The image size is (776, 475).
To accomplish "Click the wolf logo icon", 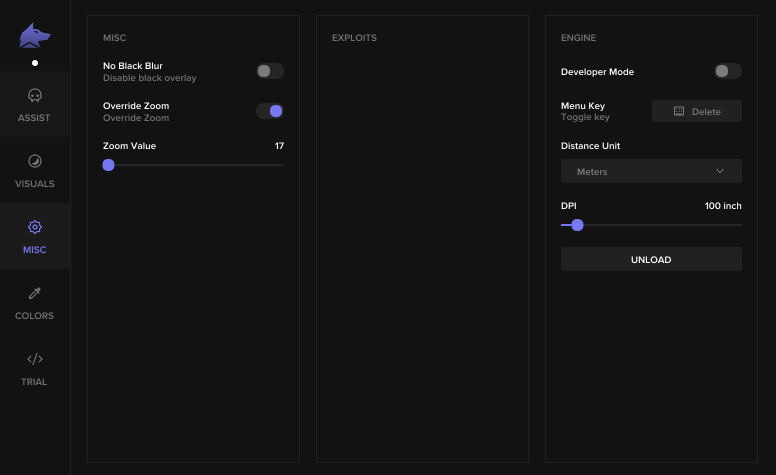I will click(x=35, y=37).
